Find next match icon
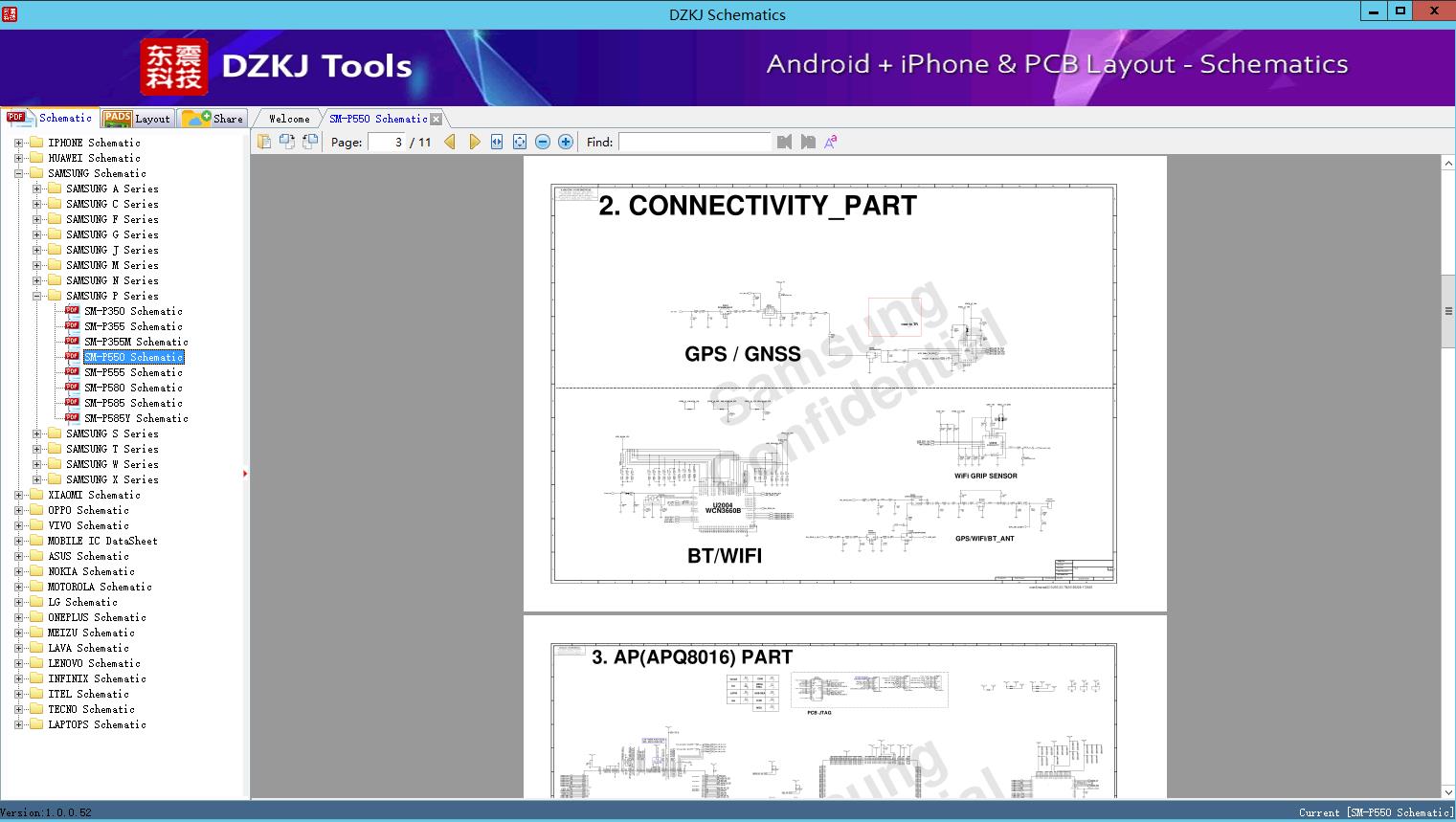This screenshot has height=822, width=1456. (808, 142)
